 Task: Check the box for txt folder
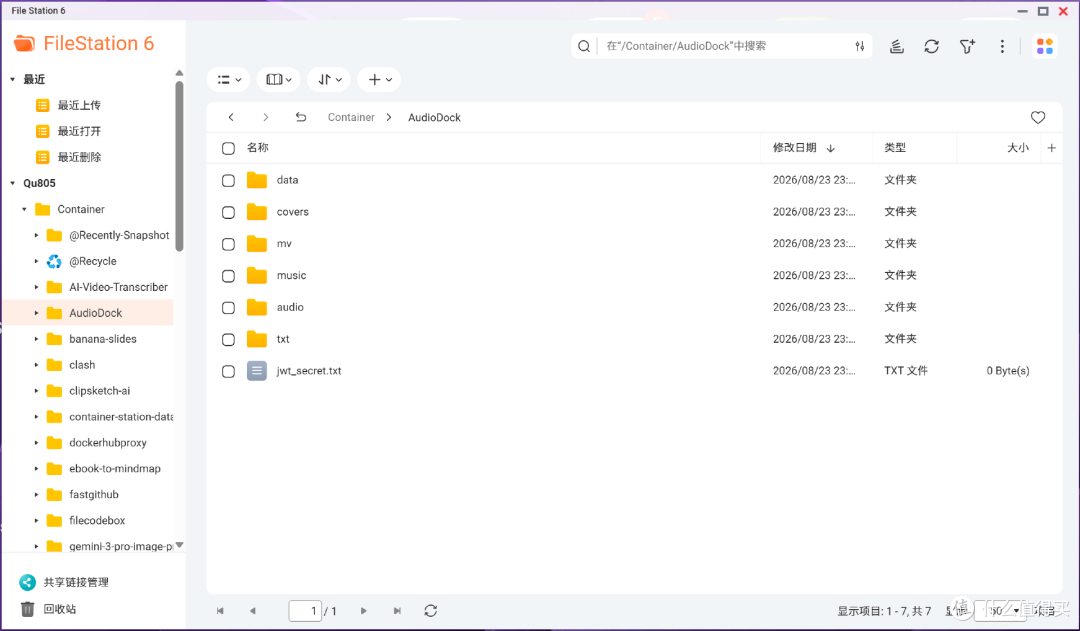[x=228, y=340]
